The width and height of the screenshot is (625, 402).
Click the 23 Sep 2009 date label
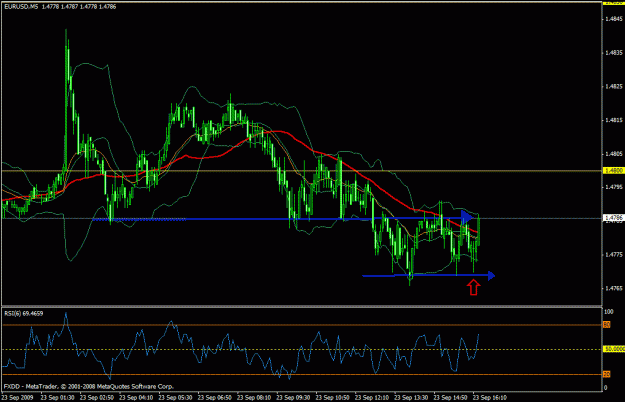17,398
